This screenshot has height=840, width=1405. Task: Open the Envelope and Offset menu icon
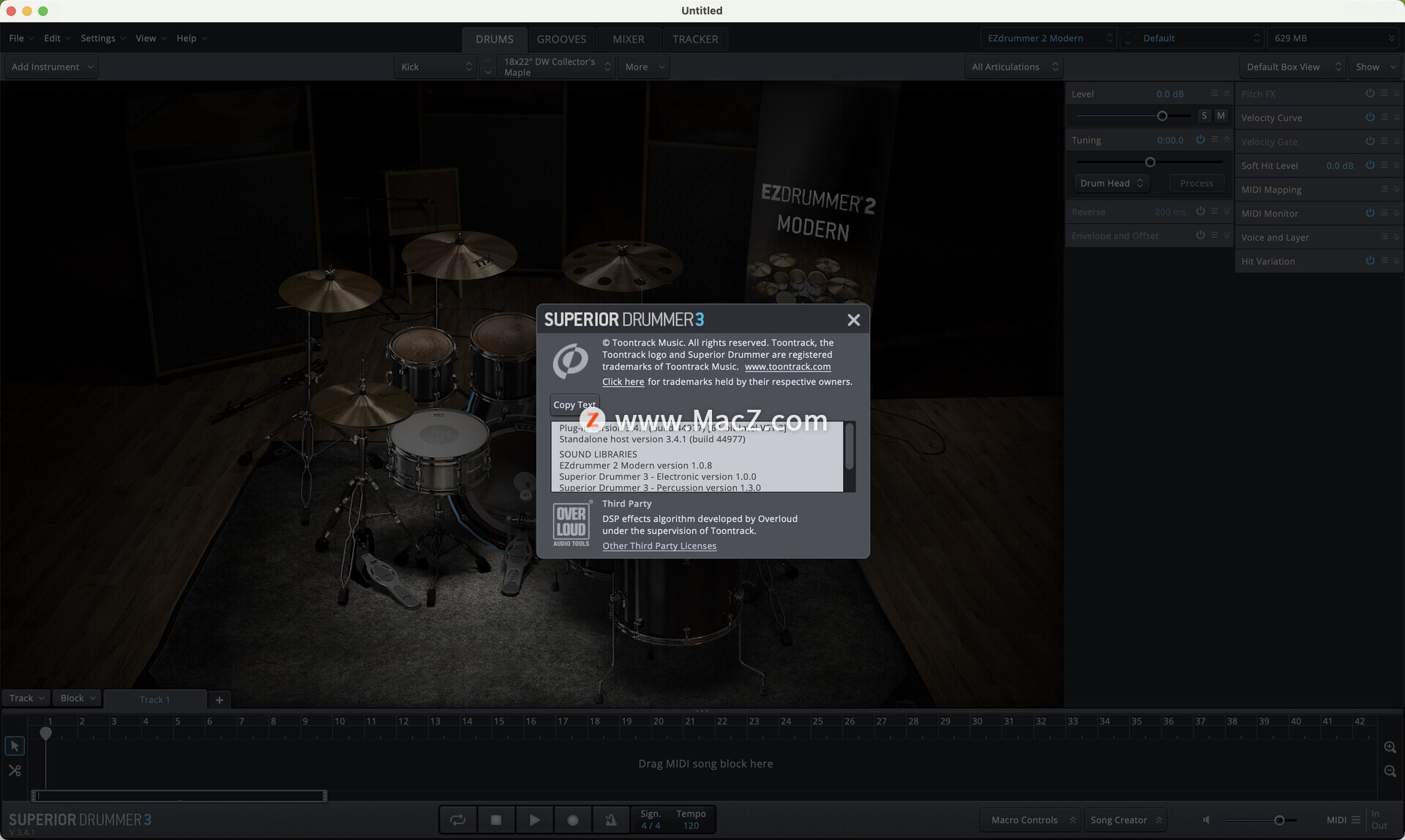tap(1215, 236)
